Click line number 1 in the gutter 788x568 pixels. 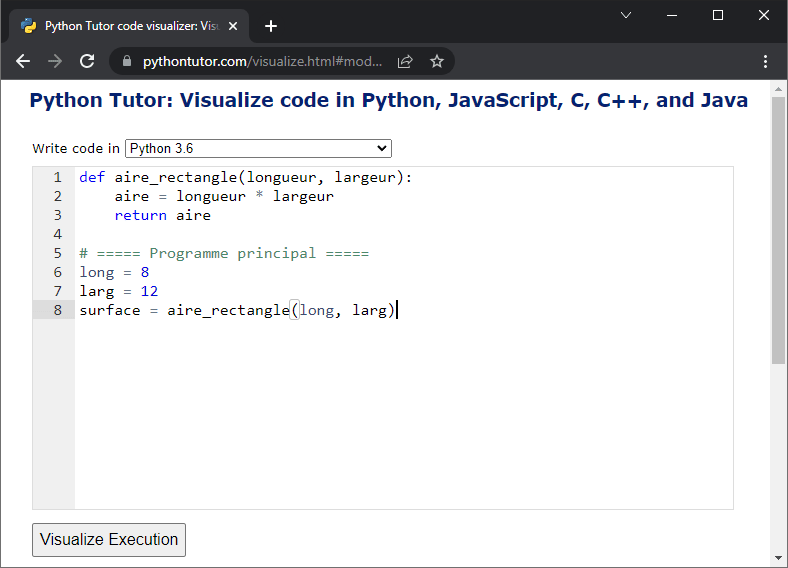click(x=58, y=177)
